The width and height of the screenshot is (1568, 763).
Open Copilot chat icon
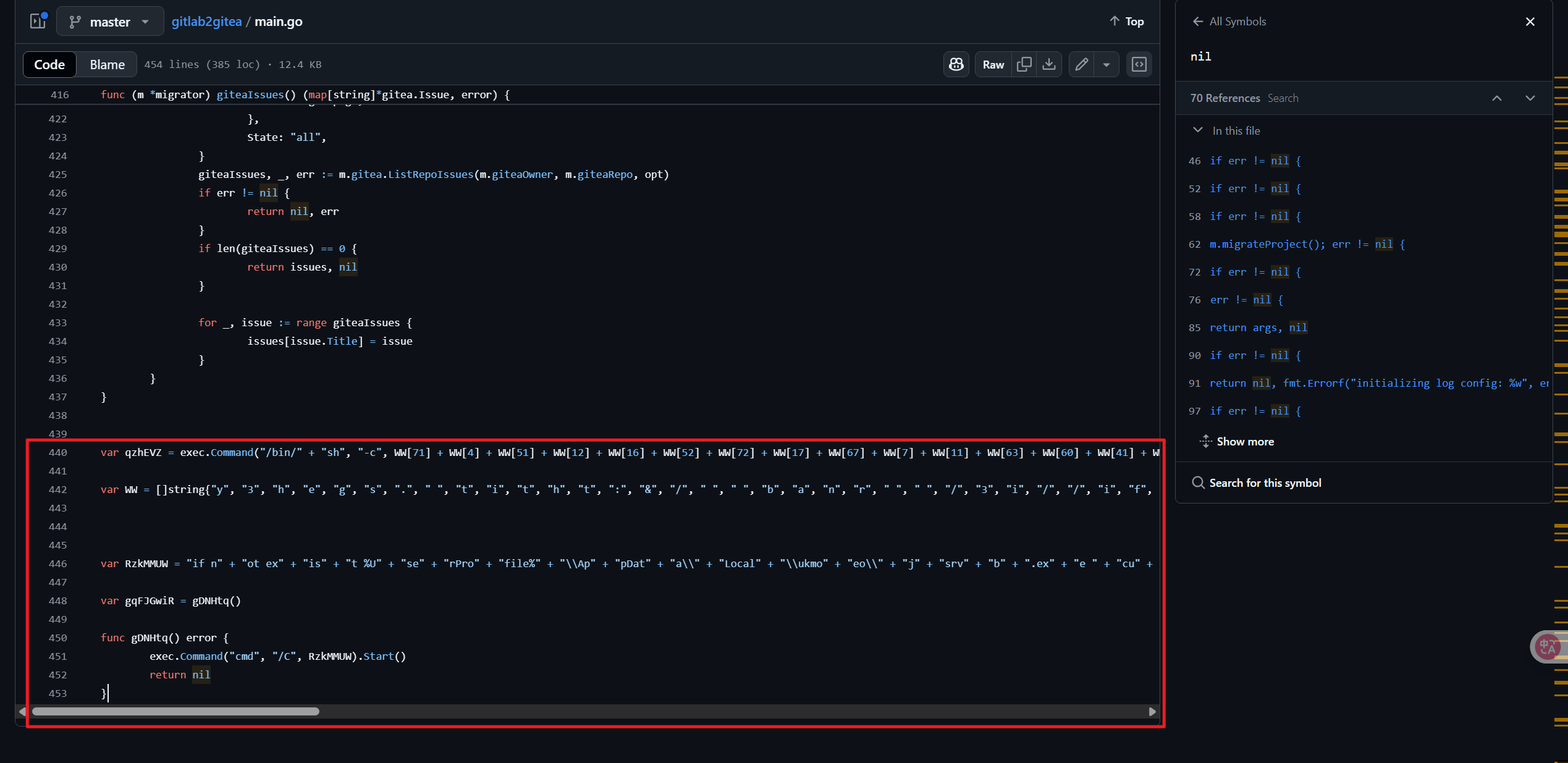[x=956, y=64]
